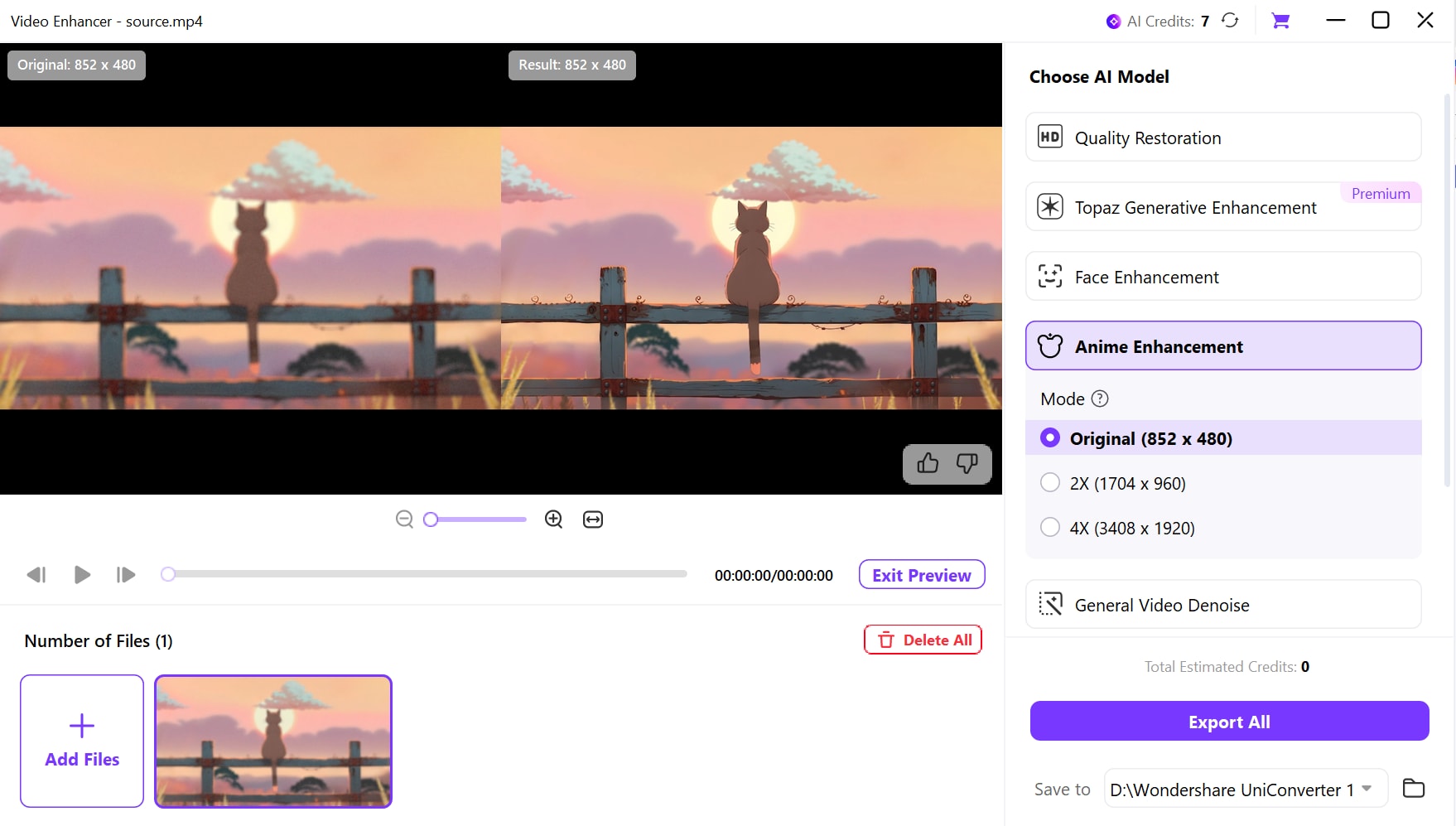Delete all files with Delete All
1456x826 pixels.
pos(923,640)
